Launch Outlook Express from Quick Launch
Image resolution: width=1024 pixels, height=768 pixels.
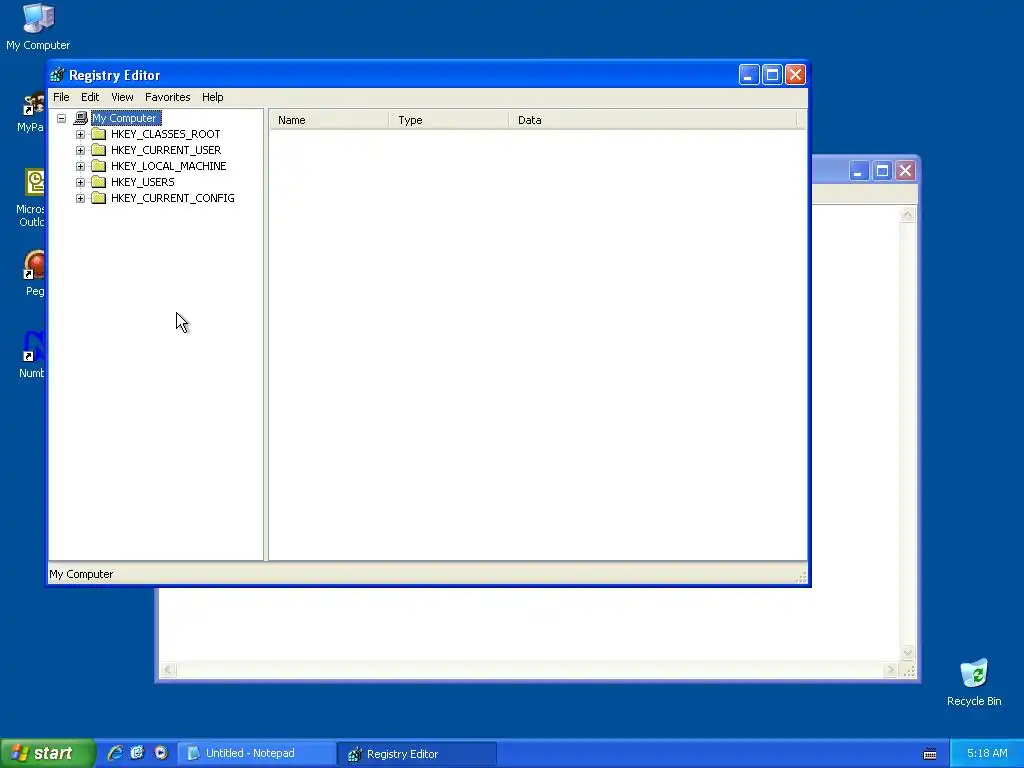tap(137, 753)
